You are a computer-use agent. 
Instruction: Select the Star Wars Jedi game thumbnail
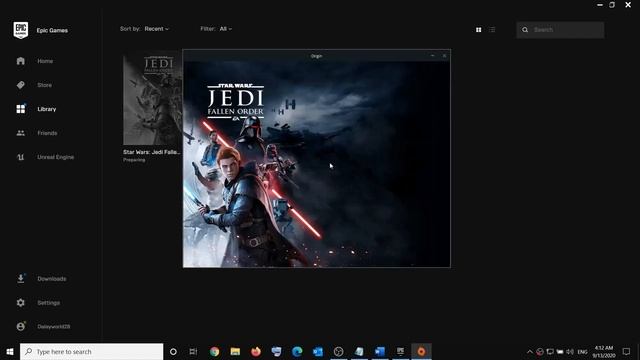pyautogui.click(x=153, y=100)
